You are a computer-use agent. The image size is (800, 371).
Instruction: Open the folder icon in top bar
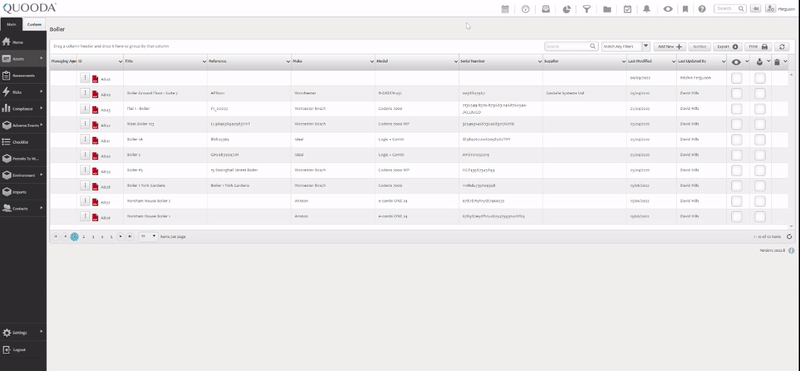tap(607, 9)
